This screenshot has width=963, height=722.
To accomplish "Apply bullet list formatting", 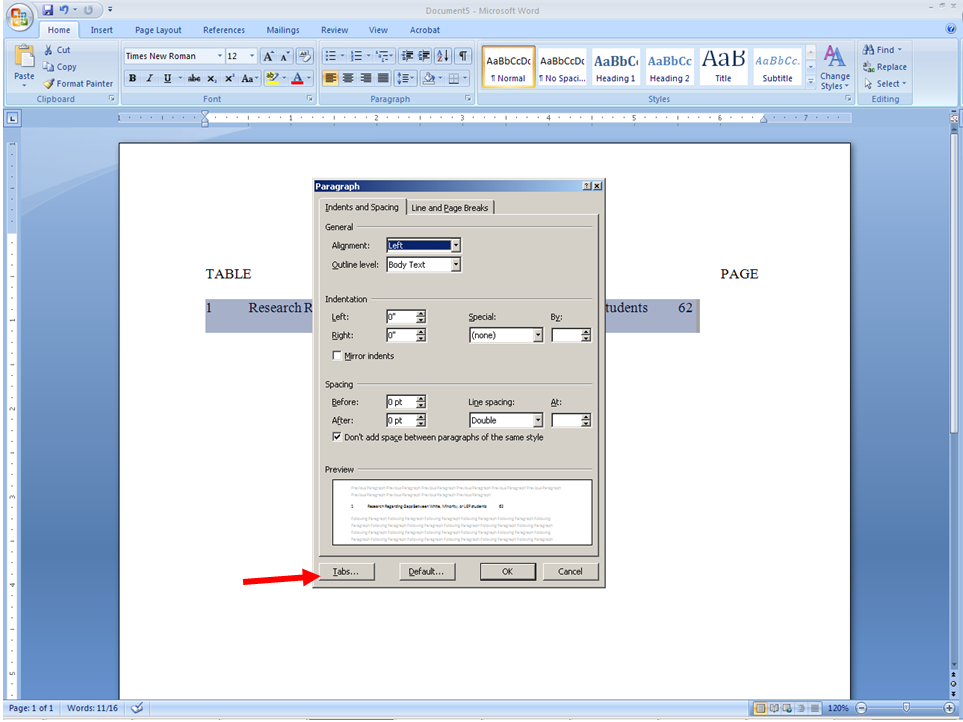I will (x=331, y=55).
